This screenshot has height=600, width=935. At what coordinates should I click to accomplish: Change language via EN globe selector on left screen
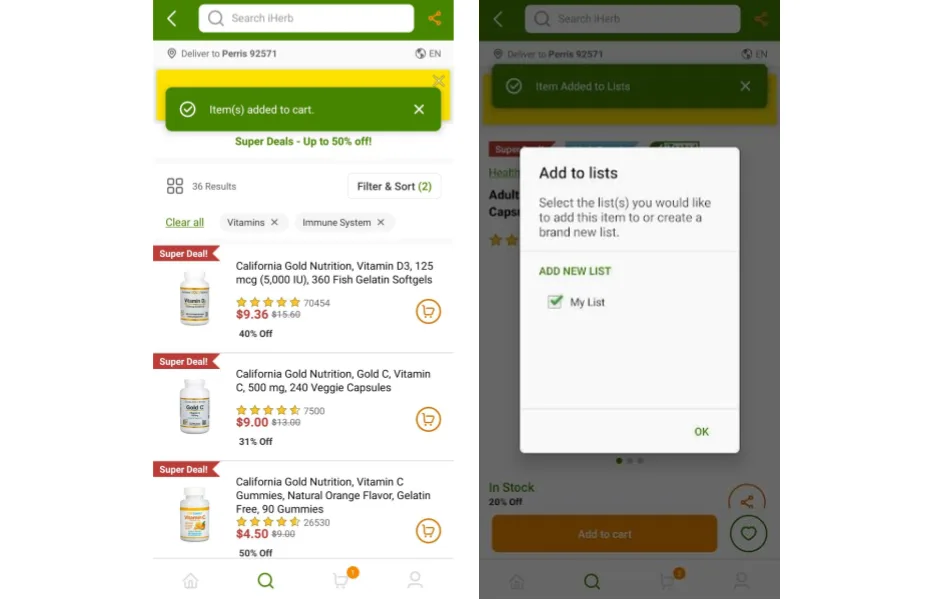[x=428, y=54]
